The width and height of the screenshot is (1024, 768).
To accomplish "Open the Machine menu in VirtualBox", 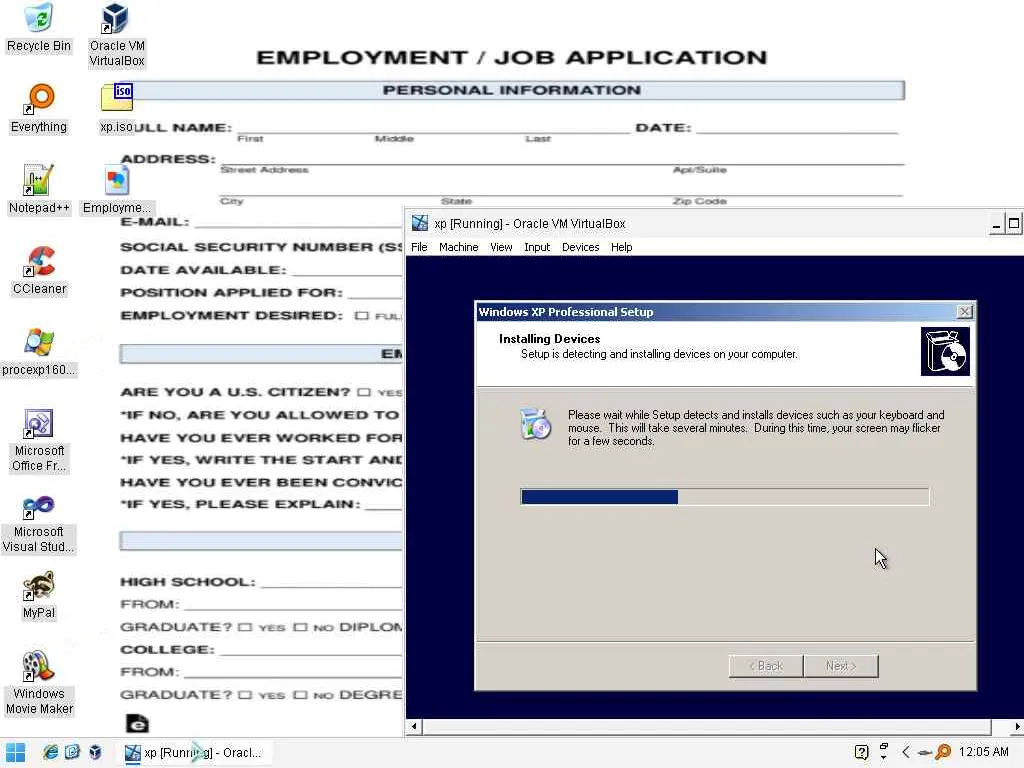I will 458,247.
